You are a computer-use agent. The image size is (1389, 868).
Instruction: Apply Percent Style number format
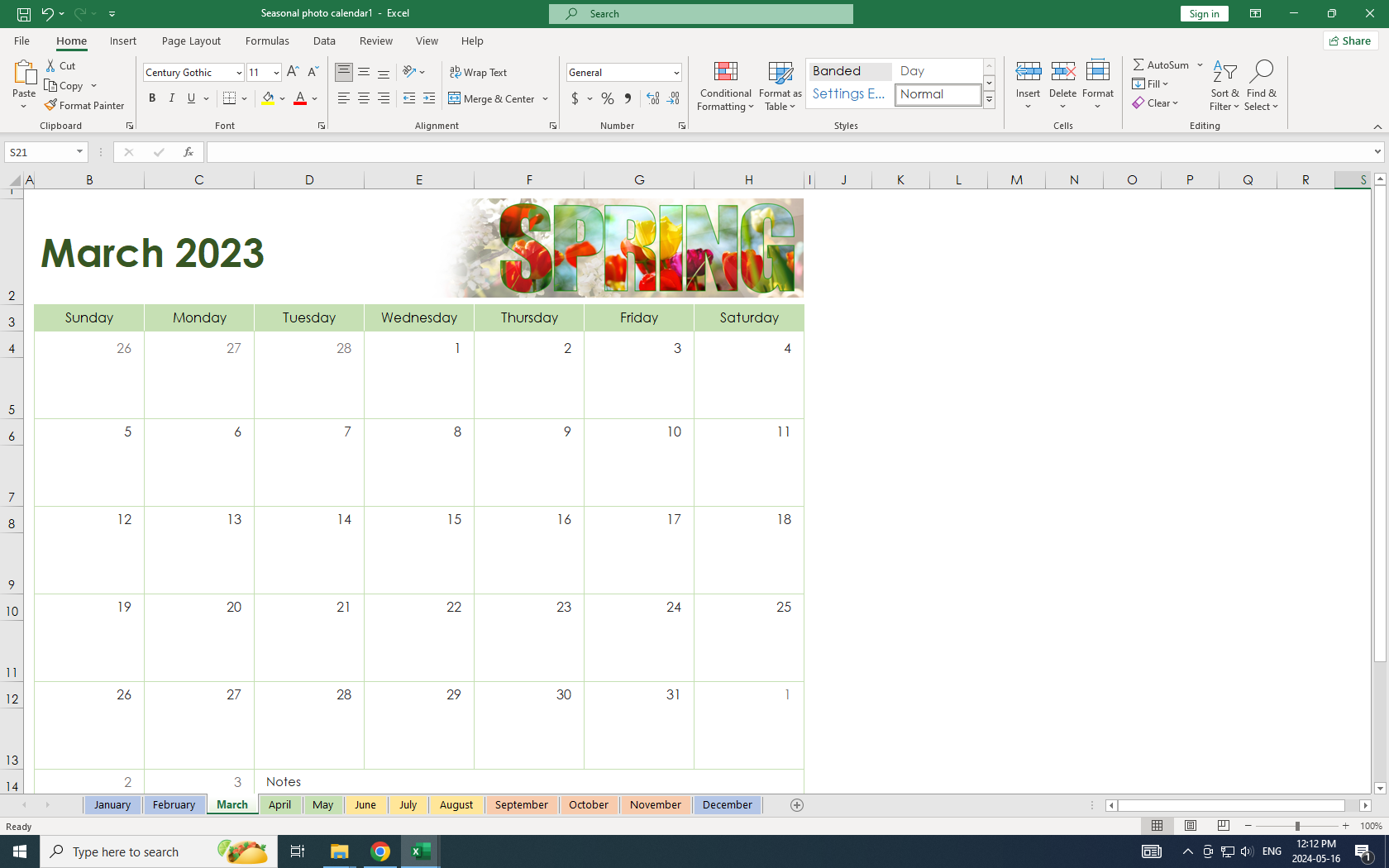click(x=608, y=99)
